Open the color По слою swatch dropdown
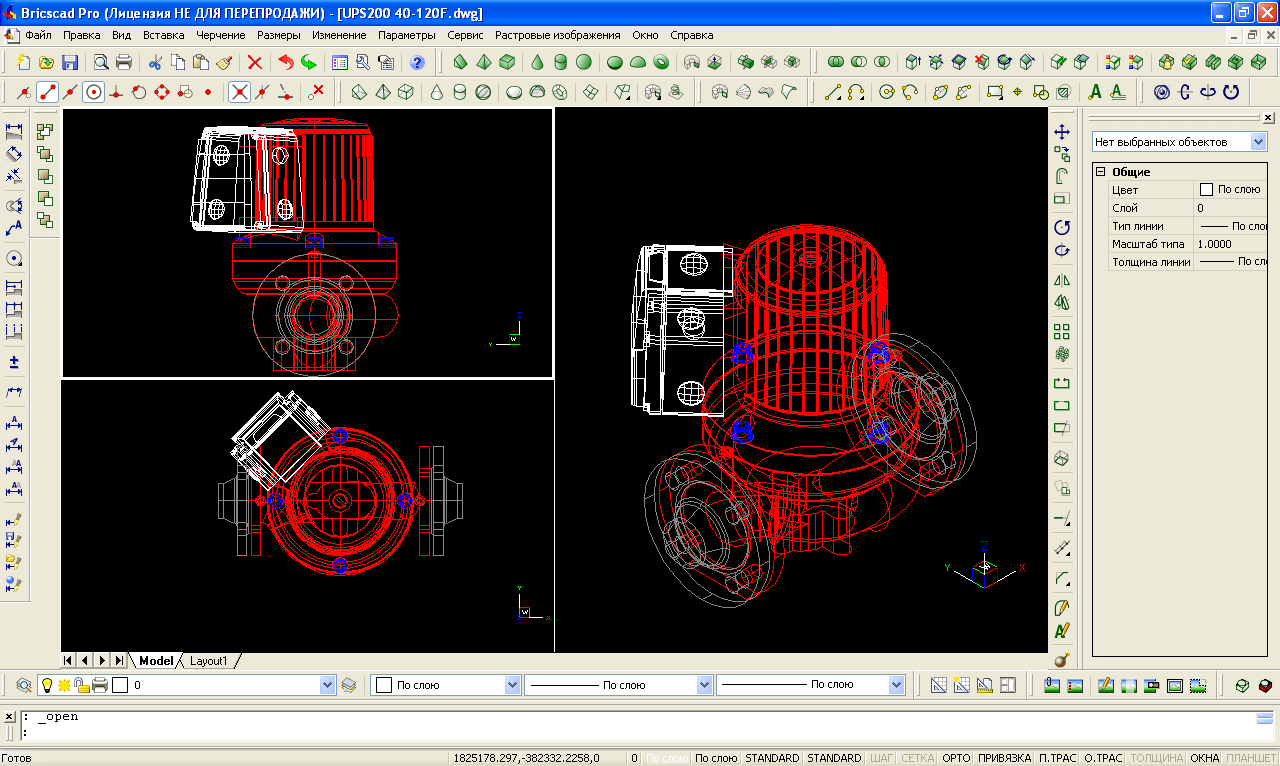The height and width of the screenshot is (766, 1280). 512,685
